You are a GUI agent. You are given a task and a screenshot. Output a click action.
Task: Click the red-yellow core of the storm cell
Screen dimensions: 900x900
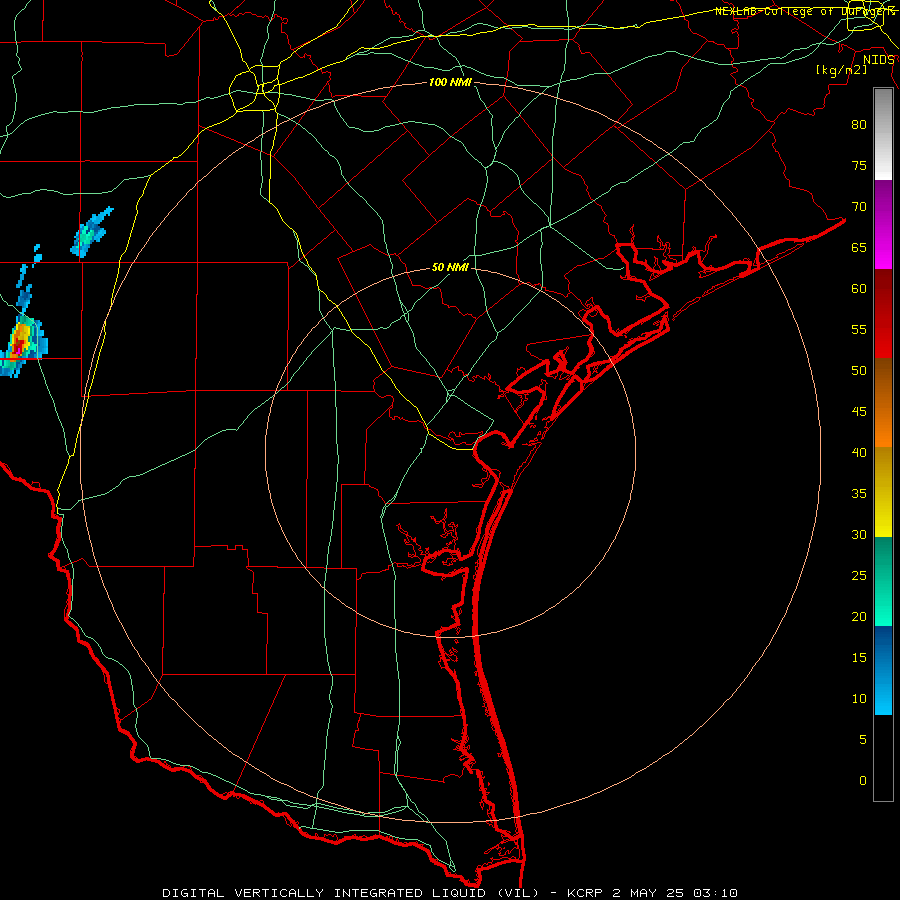tap(19, 341)
